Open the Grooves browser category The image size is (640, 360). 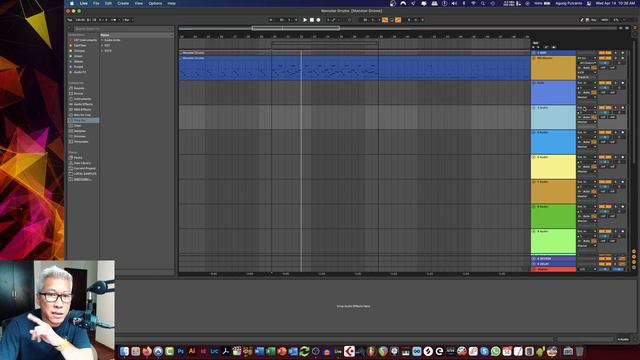click(80, 136)
